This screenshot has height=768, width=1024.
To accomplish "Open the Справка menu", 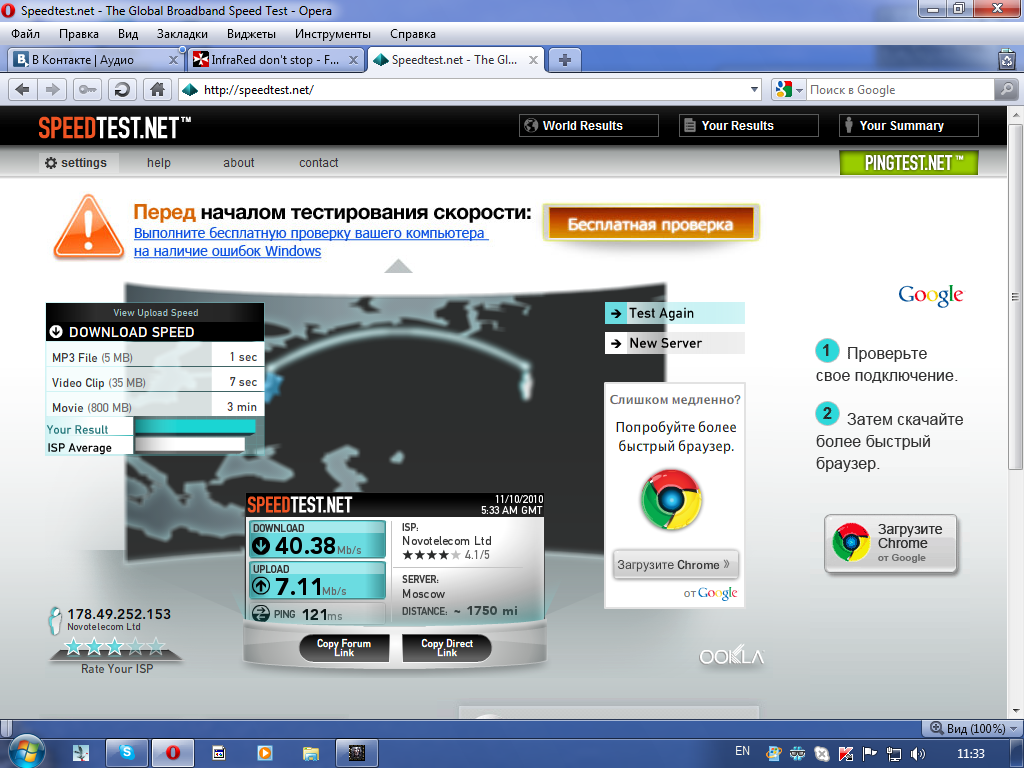I will point(413,34).
